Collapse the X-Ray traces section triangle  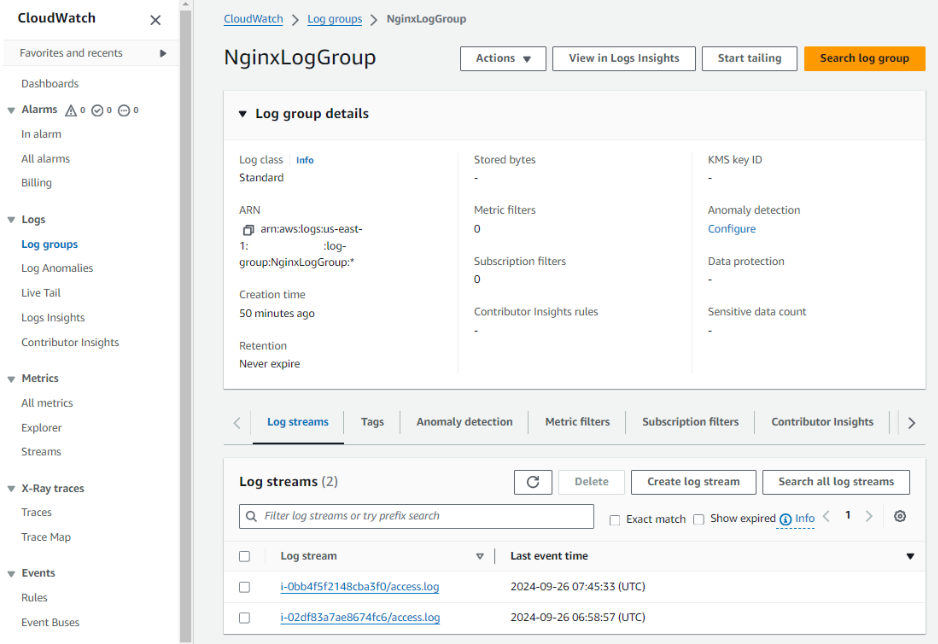[x=11, y=489]
